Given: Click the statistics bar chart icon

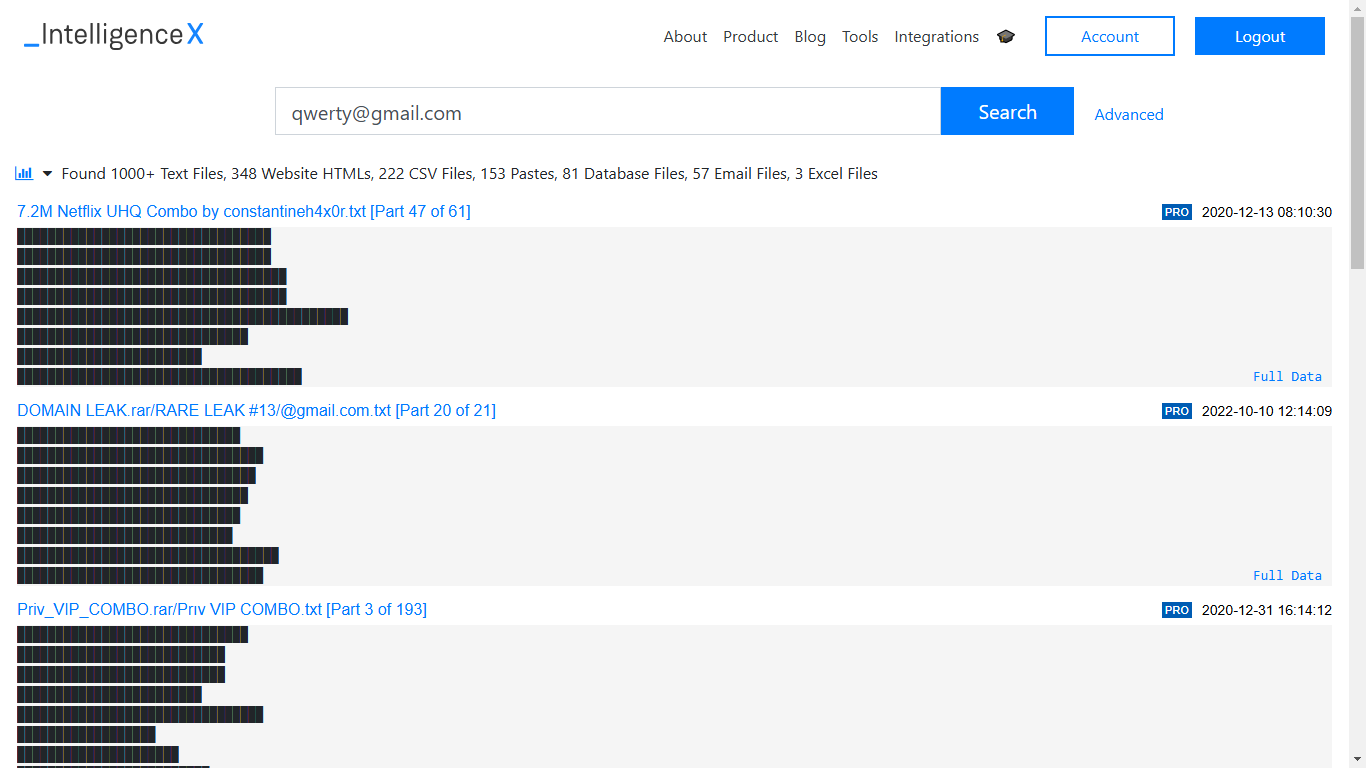Looking at the screenshot, I should (24, 173).
